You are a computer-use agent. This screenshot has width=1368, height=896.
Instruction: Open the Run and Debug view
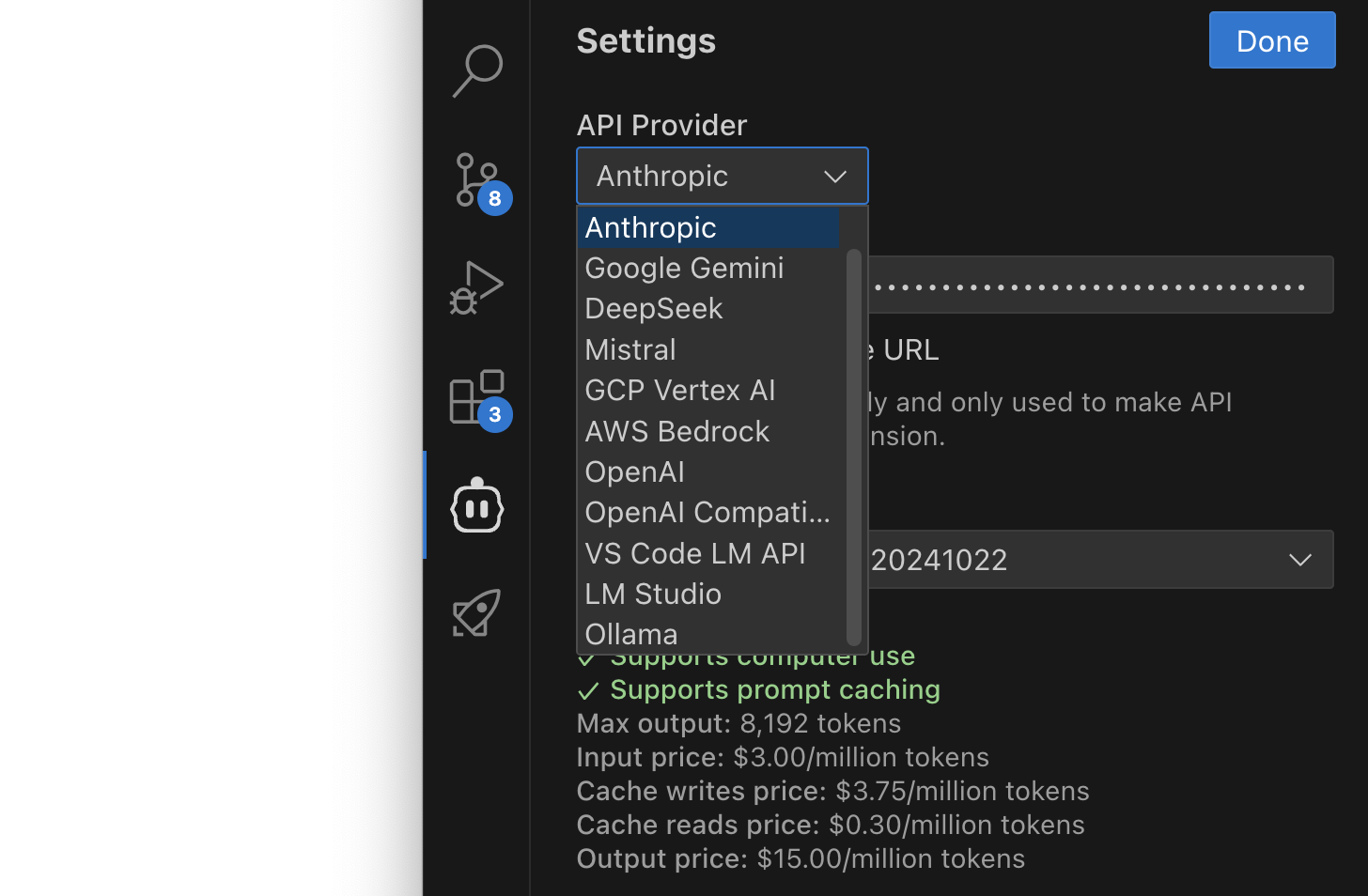click(x=476, y=287)
